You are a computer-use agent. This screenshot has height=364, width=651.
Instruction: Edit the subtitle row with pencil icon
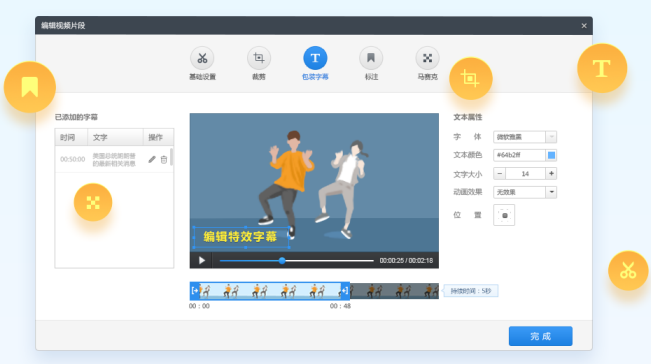(x=152, y=159)
